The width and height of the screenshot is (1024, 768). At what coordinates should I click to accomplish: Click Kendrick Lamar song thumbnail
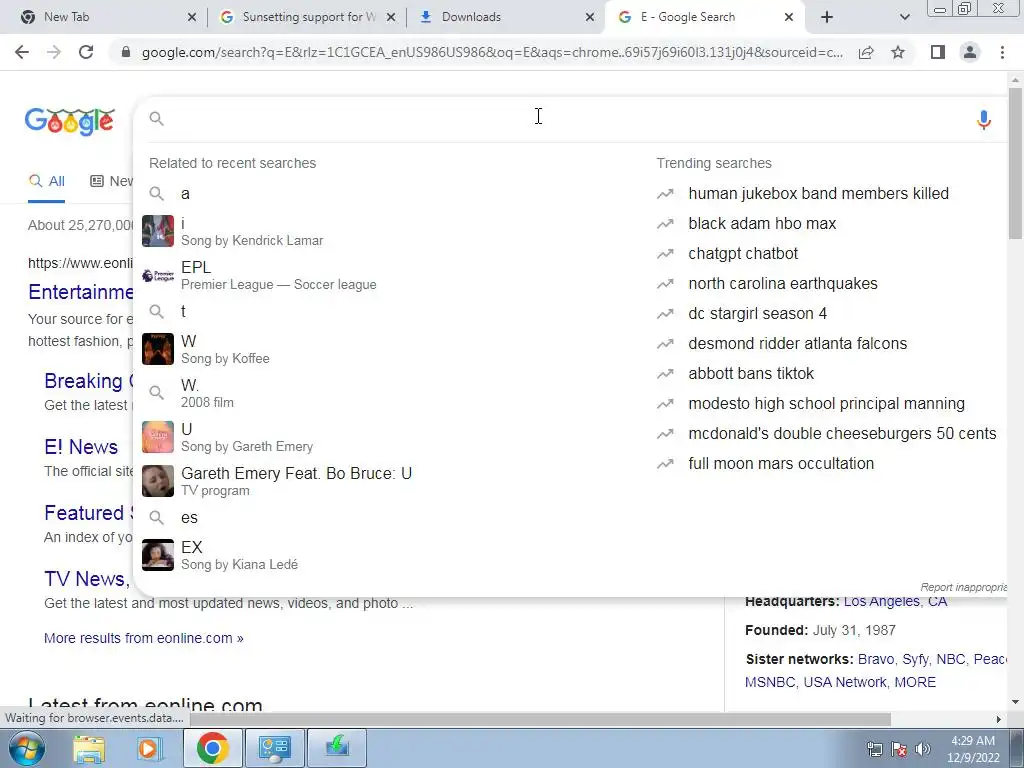pos(158,231)
